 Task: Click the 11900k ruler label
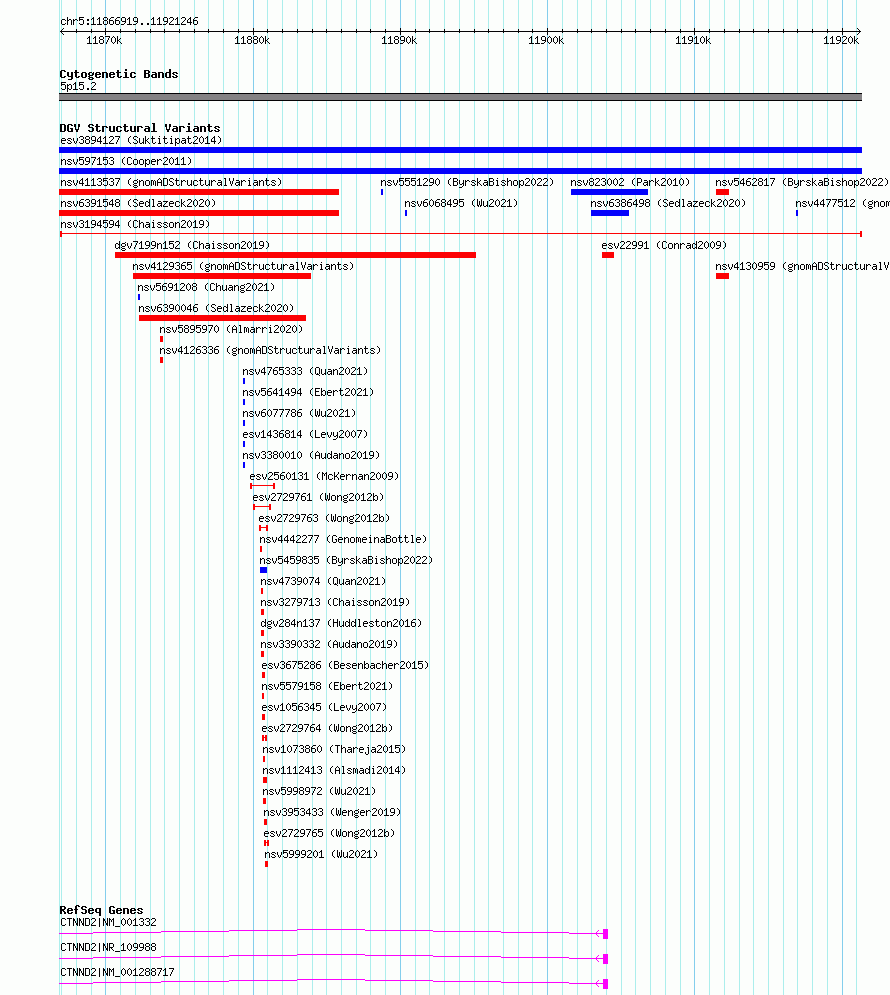pos(546,40)
